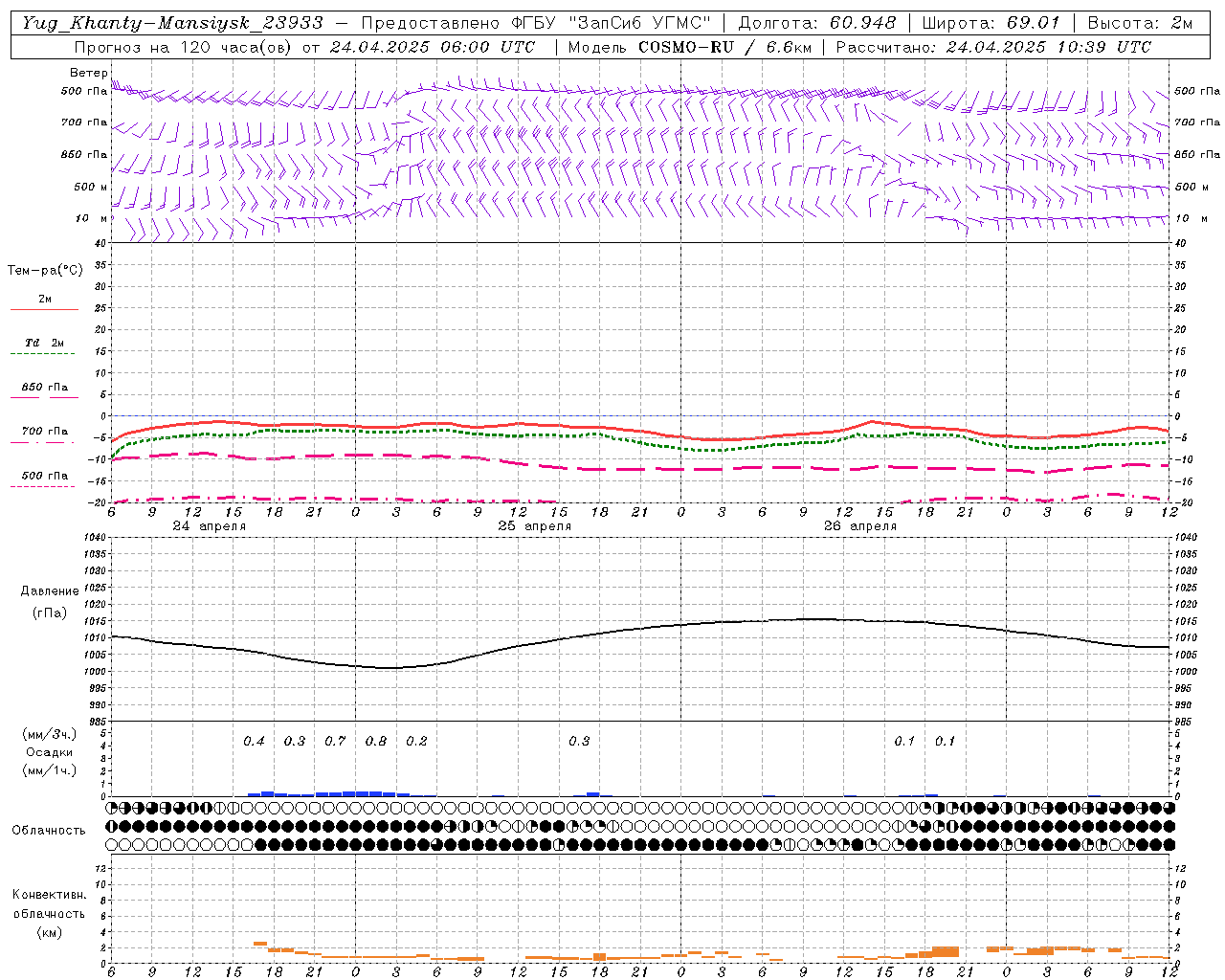Click the 24 апреля date label
This screenshot has height=980, width=1225.
(210, 526)
